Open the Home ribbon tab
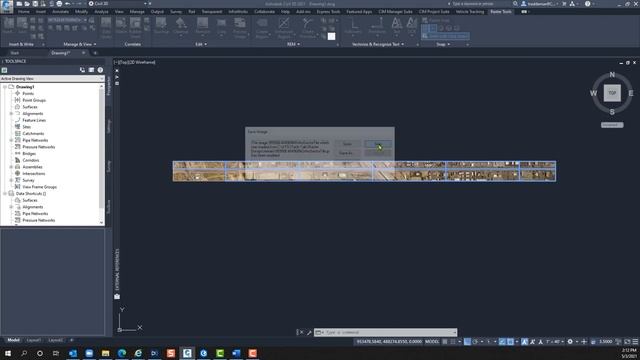640x360 pixels. pos(24,12)
